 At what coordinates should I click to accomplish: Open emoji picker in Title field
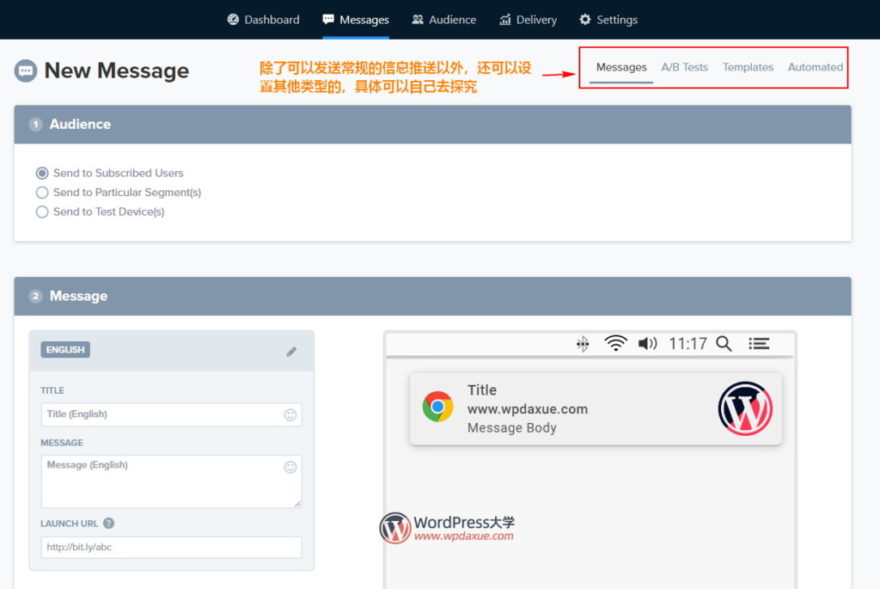290,415
